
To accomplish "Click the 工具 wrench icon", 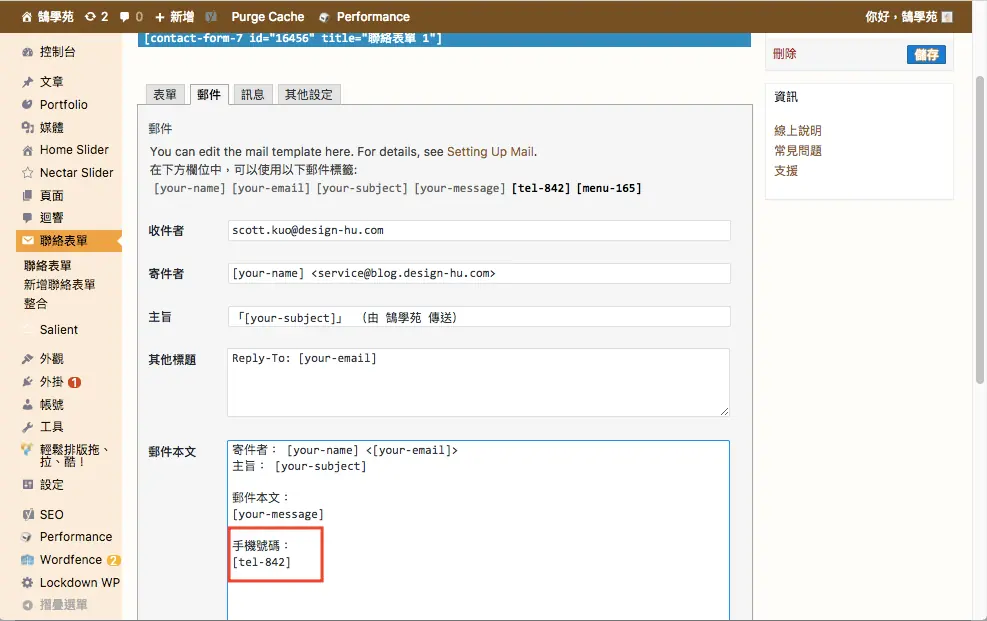I will (x=27, y=427).
